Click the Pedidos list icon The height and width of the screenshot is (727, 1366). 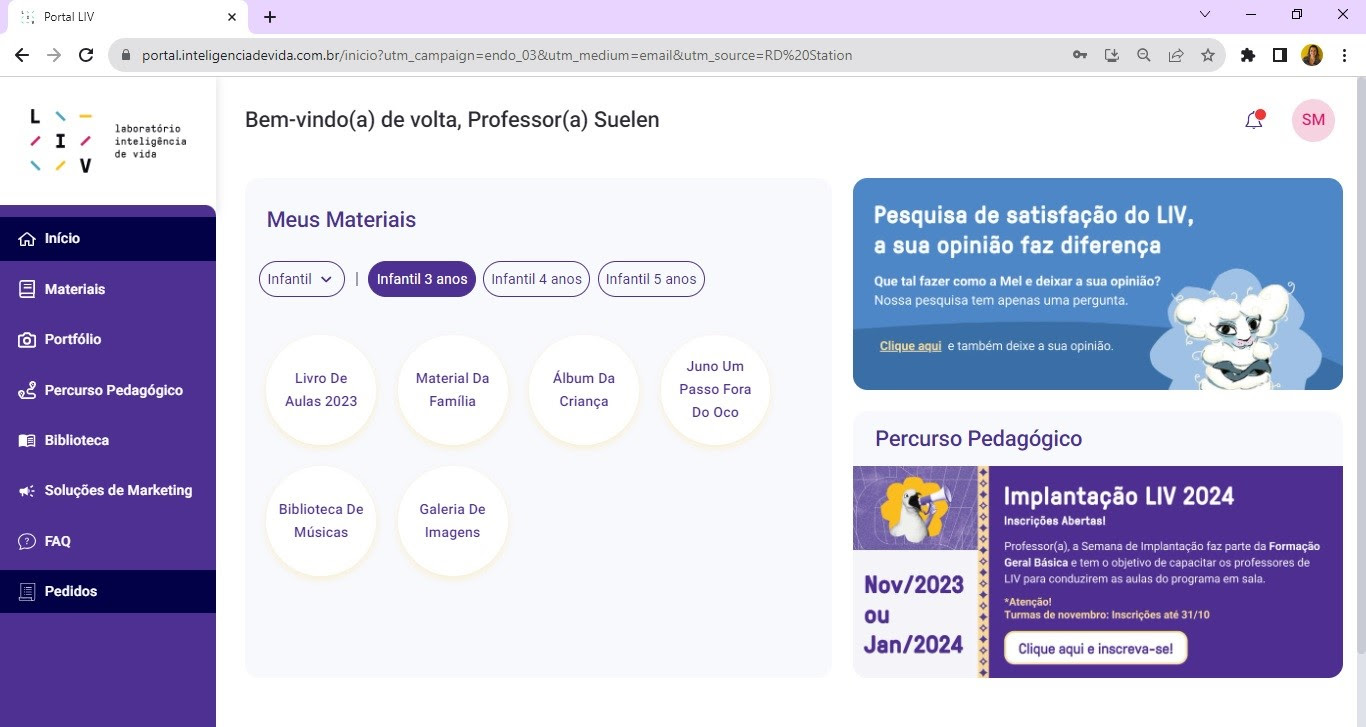pos(27,592)
